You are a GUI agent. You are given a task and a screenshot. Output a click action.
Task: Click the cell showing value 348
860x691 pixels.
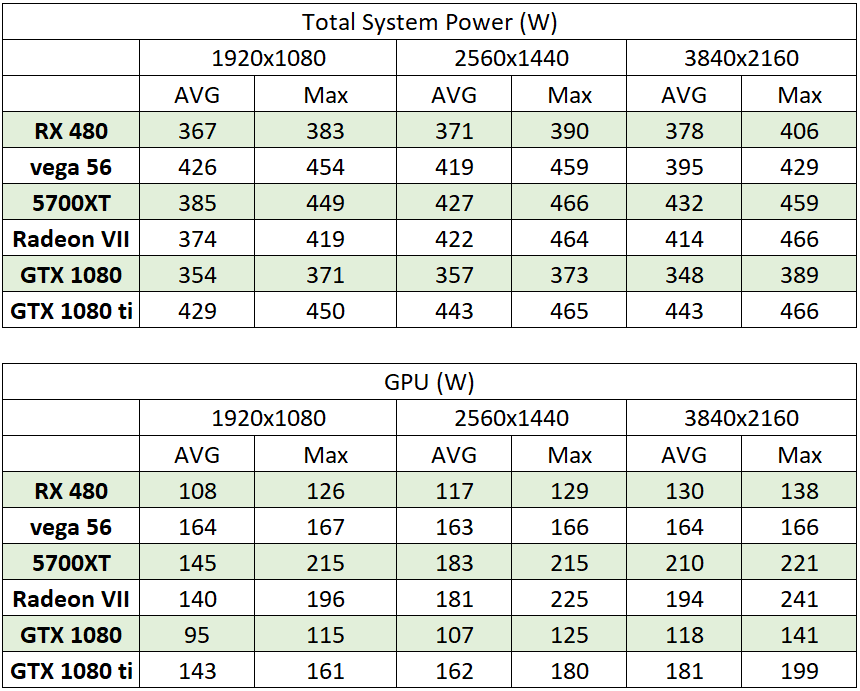coord(684,274)
